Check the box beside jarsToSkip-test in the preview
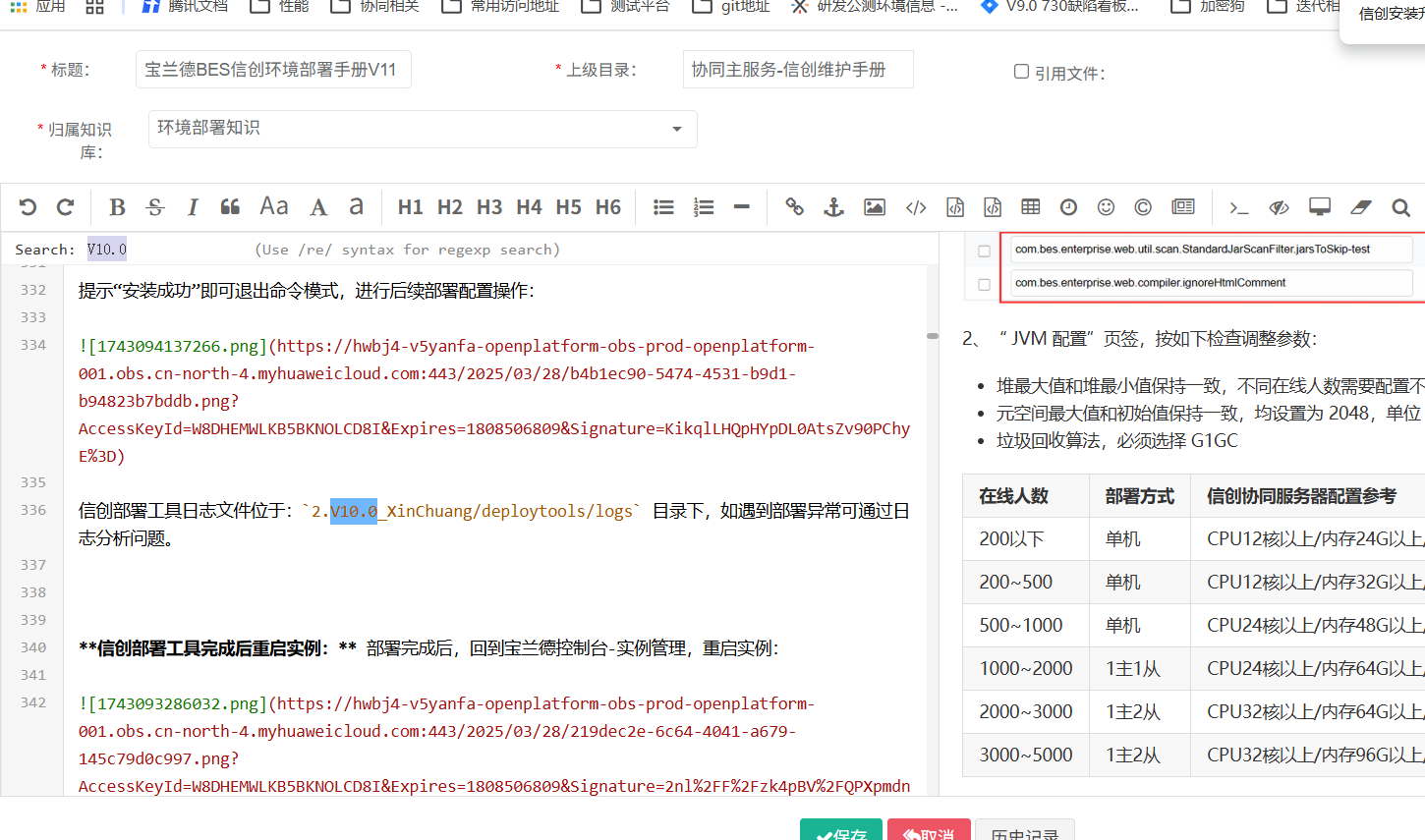 (984, 252)
